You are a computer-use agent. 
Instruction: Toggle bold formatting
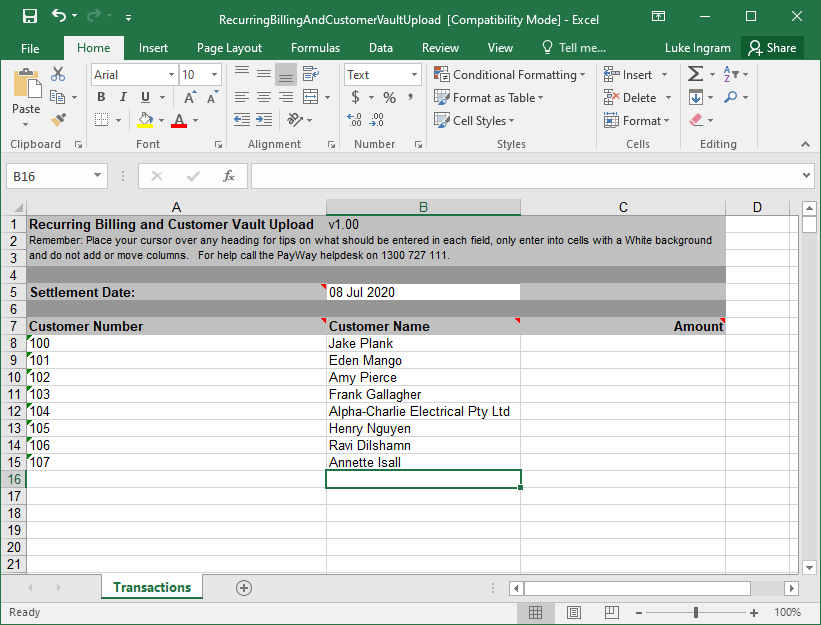[100, 97]
